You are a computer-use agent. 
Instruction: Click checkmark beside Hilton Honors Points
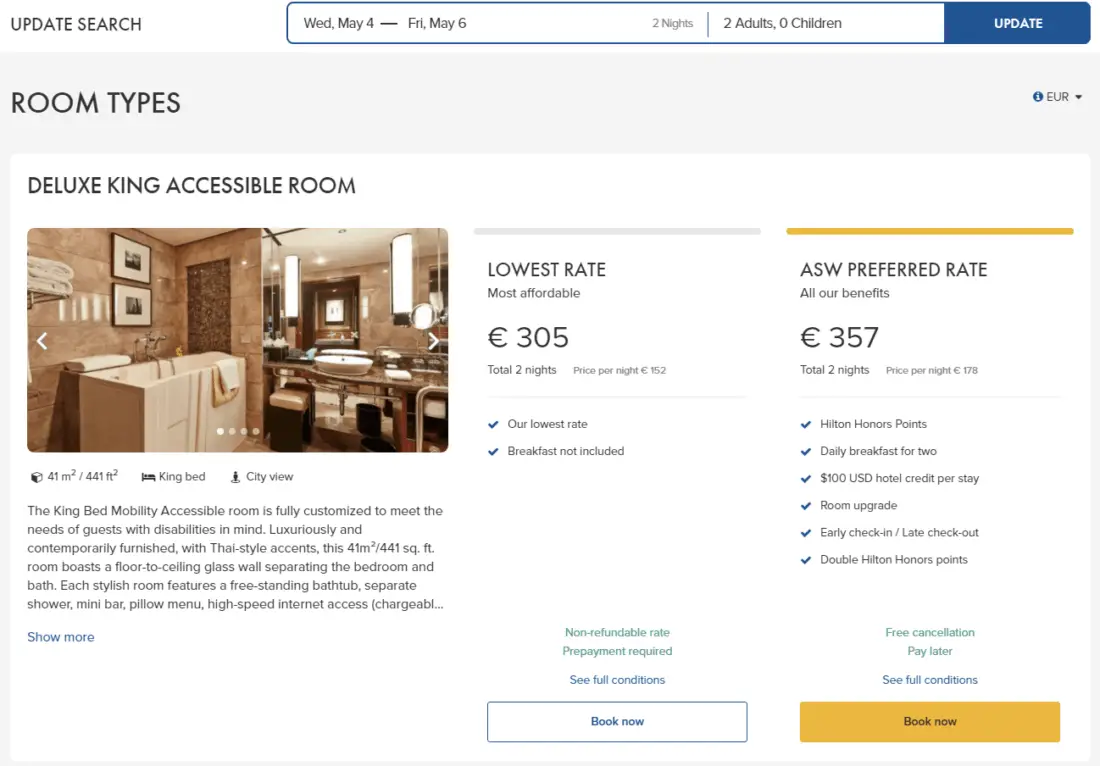pyautogui.click(x=806, y=424)
